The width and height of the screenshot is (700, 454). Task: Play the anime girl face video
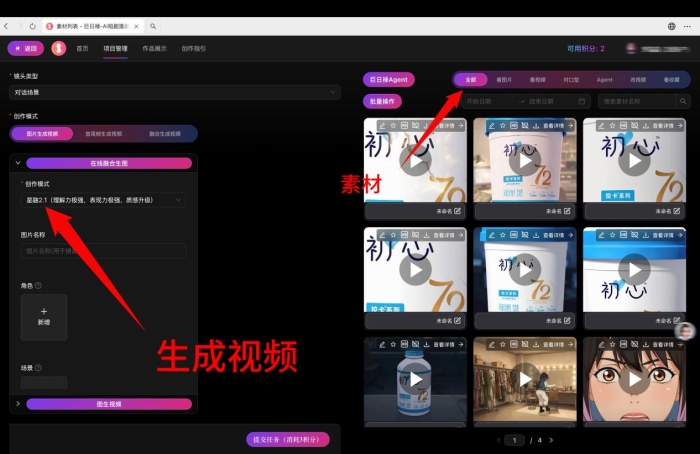[634, 380]
